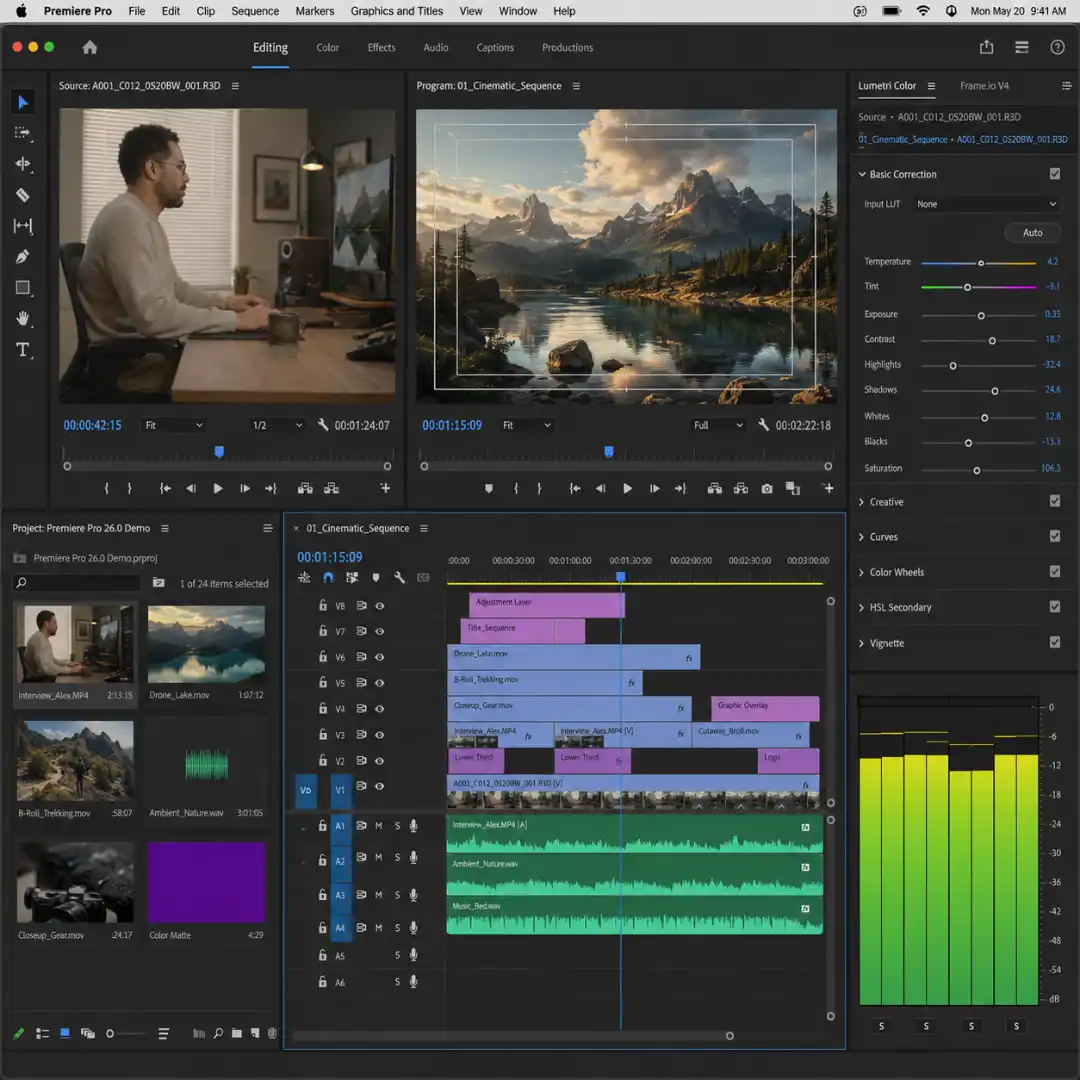This screenshot has width=1080, height=1080.
Task: Select the Track Select Forward tool
Action: click(x=23, y=133)
